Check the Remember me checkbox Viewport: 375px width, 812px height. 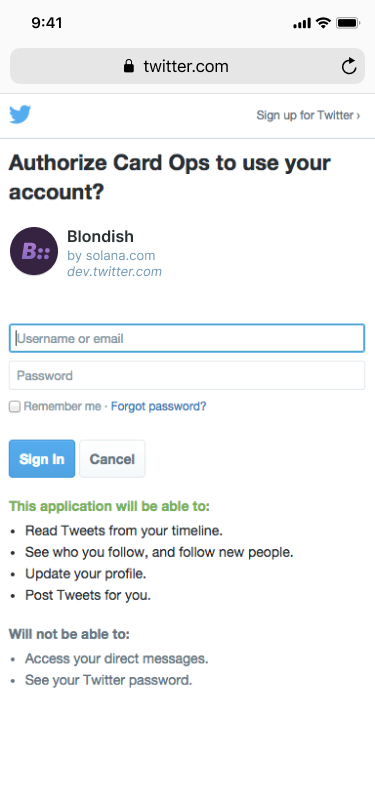(x=15, y=407)
